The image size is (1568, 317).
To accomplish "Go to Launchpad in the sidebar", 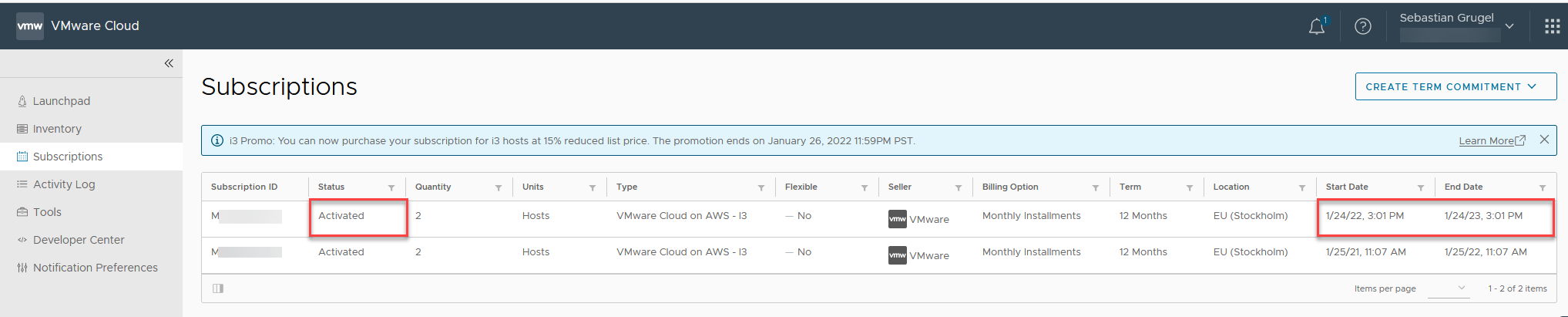I will click(62, 101).
